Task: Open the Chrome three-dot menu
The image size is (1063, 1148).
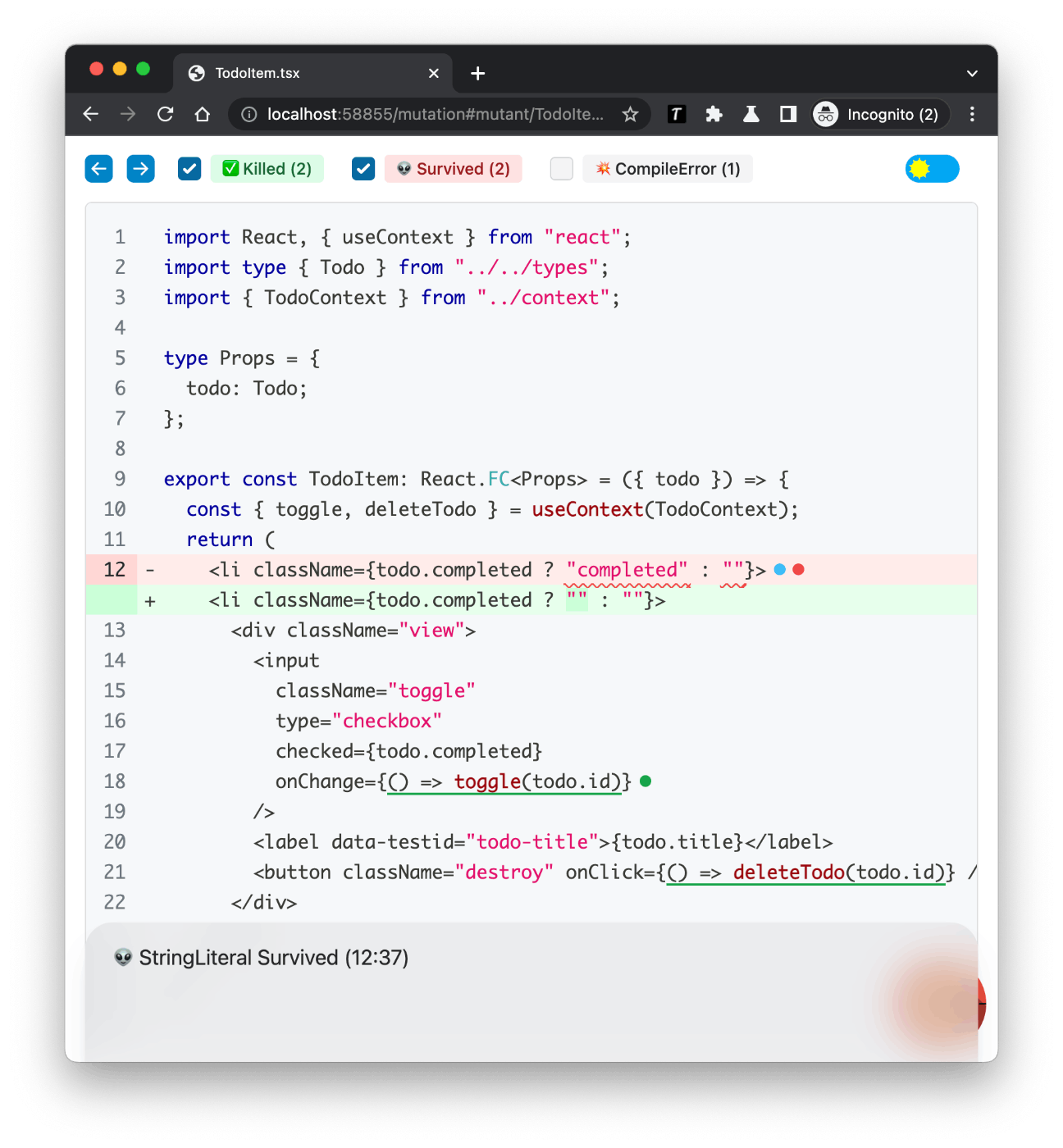Action: (x=972, y=114)
